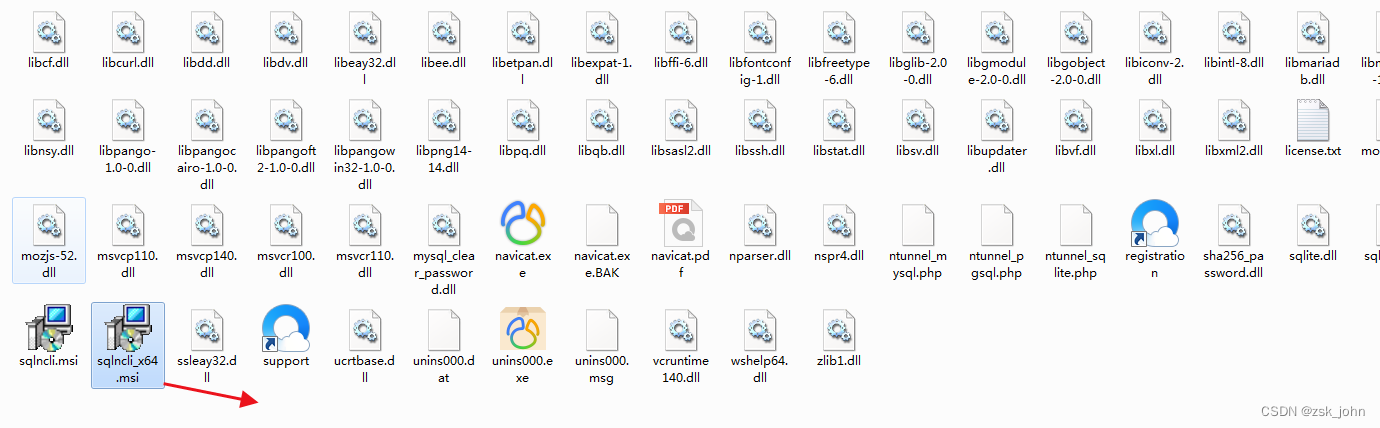
Task: Select the libgmodule-2.0-0.dll file icon
Action: pyautogui.click(x=996, y=30)
